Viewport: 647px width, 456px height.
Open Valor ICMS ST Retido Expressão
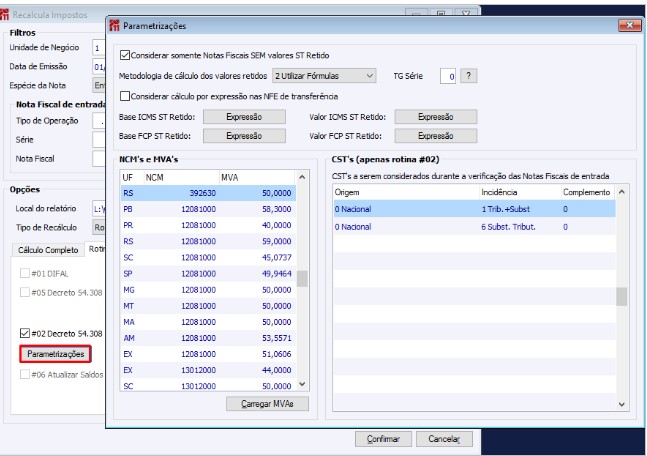pyautogui.click(x=436, y=117)
